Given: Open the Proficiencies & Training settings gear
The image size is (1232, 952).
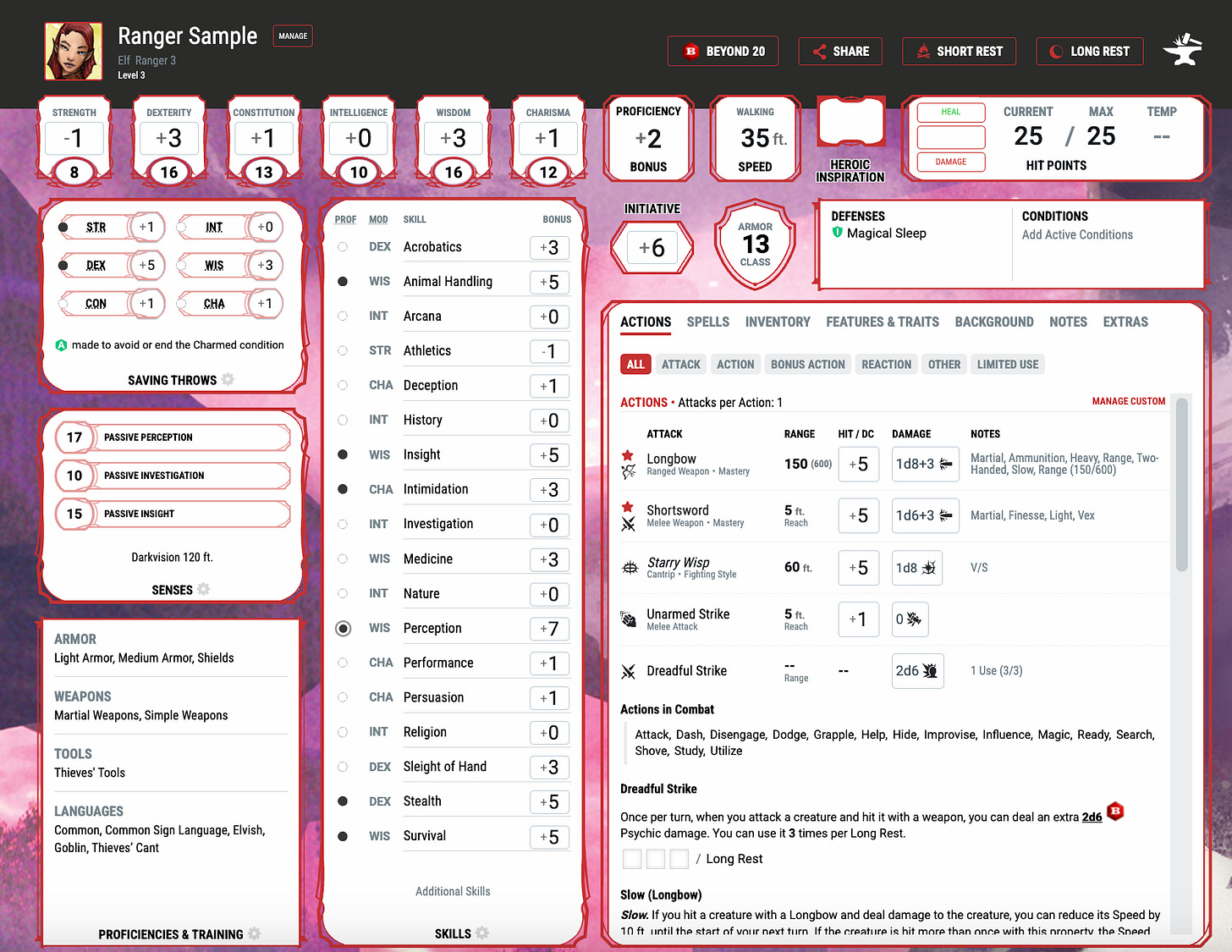Looking at the screenshot, I should coord(255,934).
